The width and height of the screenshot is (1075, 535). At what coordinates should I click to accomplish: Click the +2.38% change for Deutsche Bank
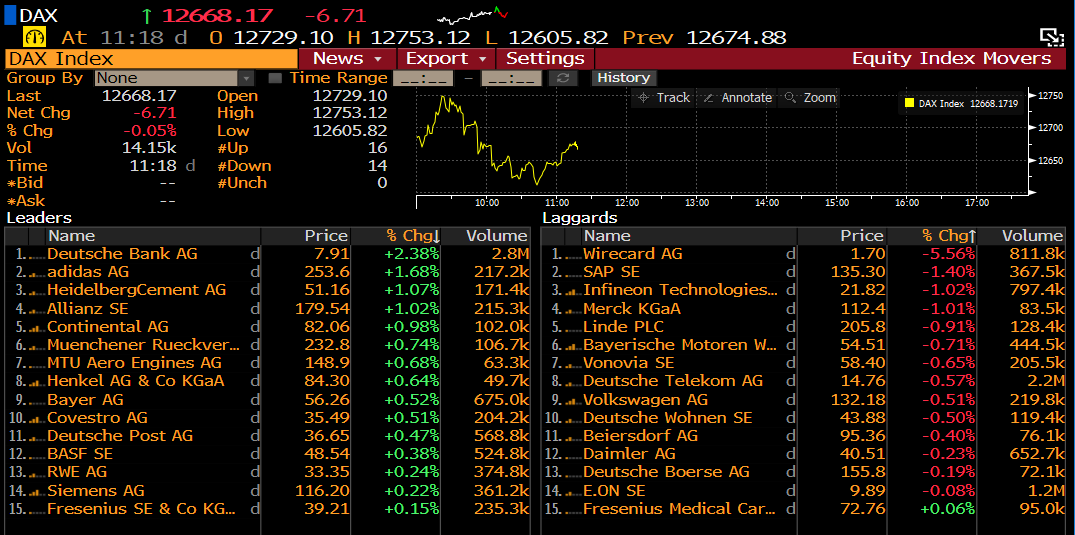[x=413, y=254]
